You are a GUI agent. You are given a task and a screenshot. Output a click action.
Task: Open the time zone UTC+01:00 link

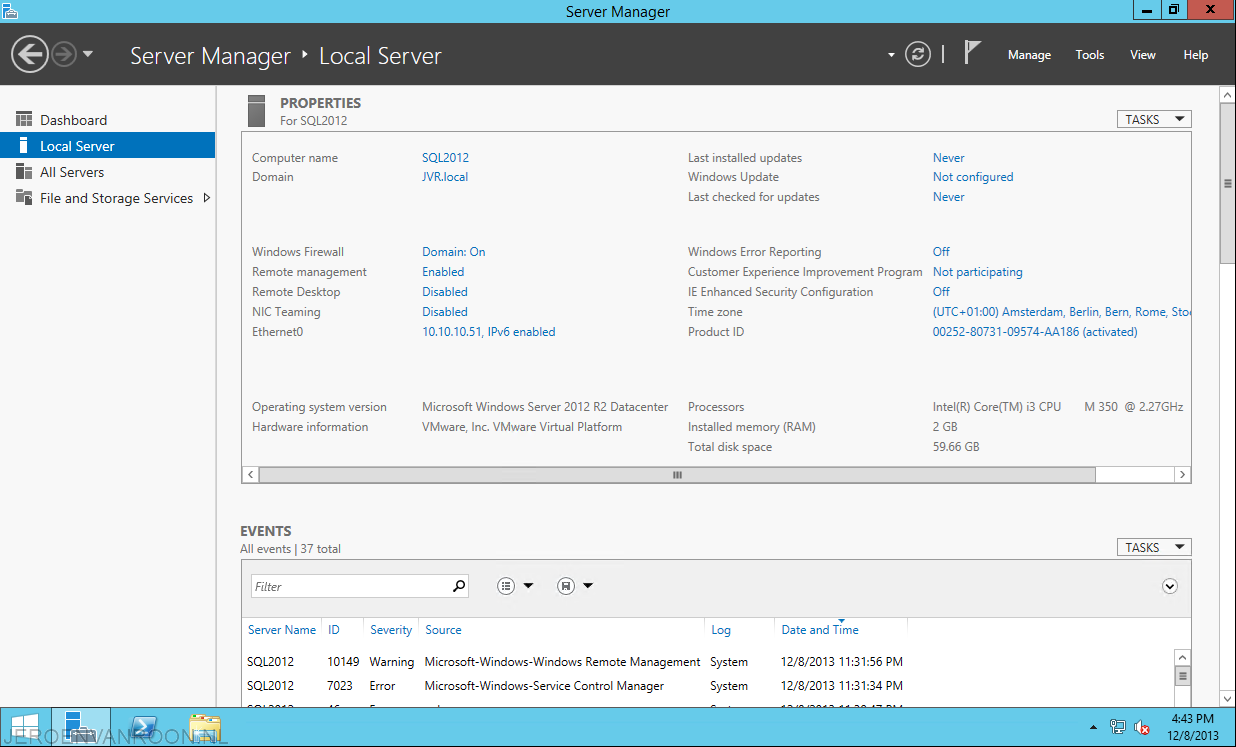pos(1062,312)
